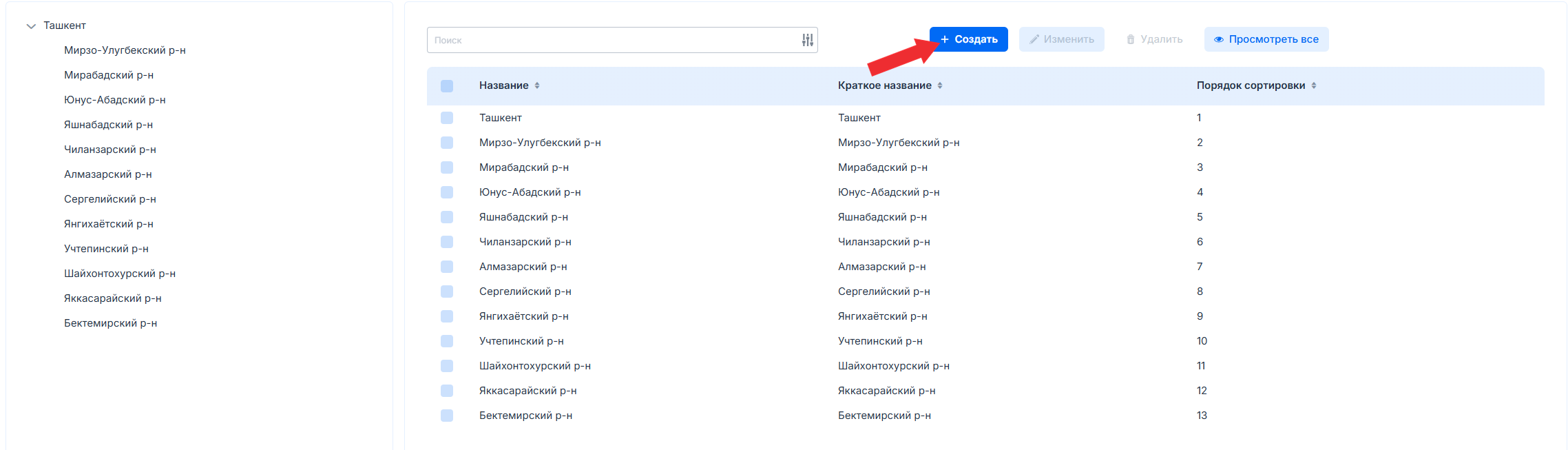Collapse the Ташкент tree node
Viewport: 1568px width, 450px height.
(x=31, y=26)
